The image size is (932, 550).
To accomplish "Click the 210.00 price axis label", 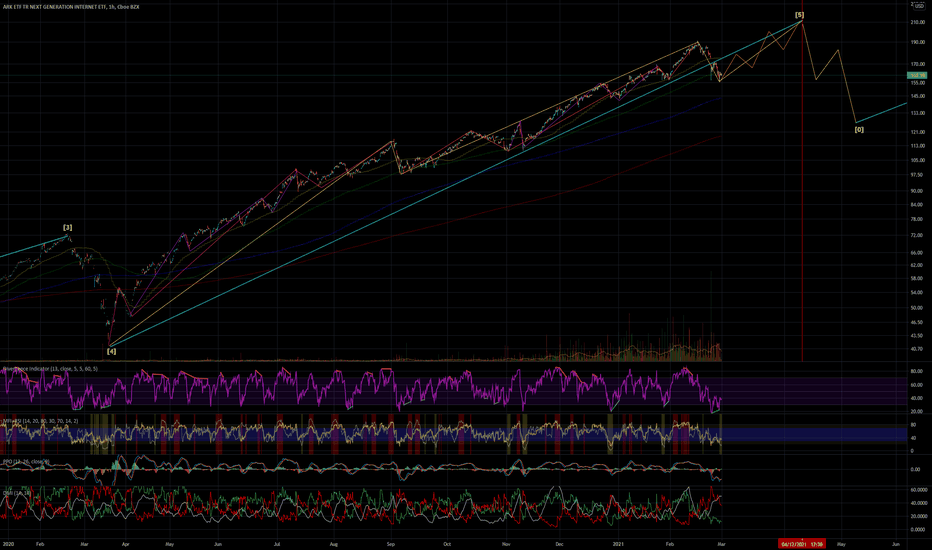I will click(918, 23).
